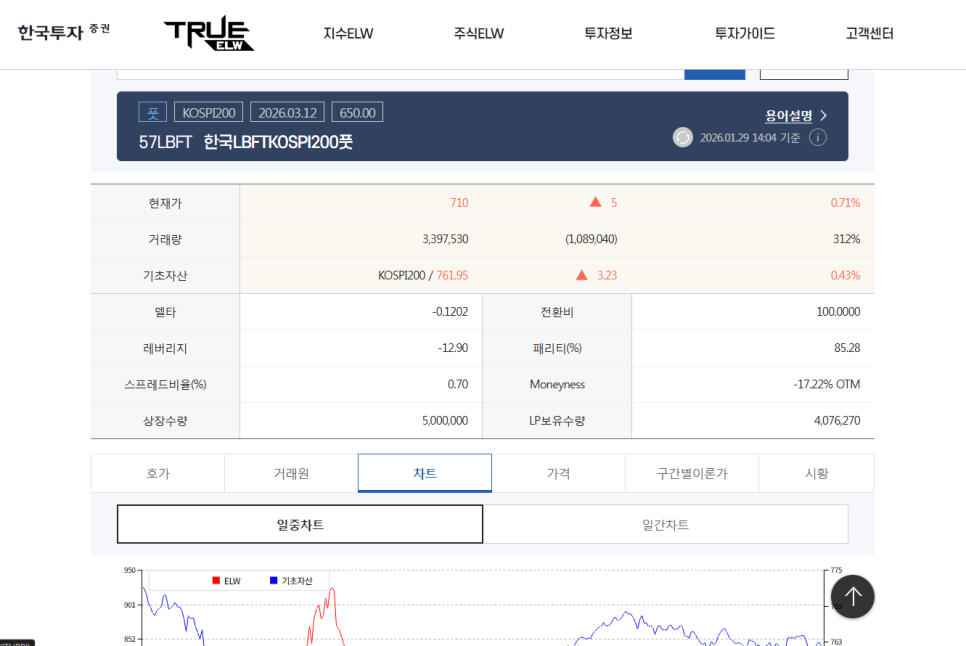Switch to the 가격 tab
This screenshot has width=966, height=646.
pyautogui.click(x=558, y=473)
